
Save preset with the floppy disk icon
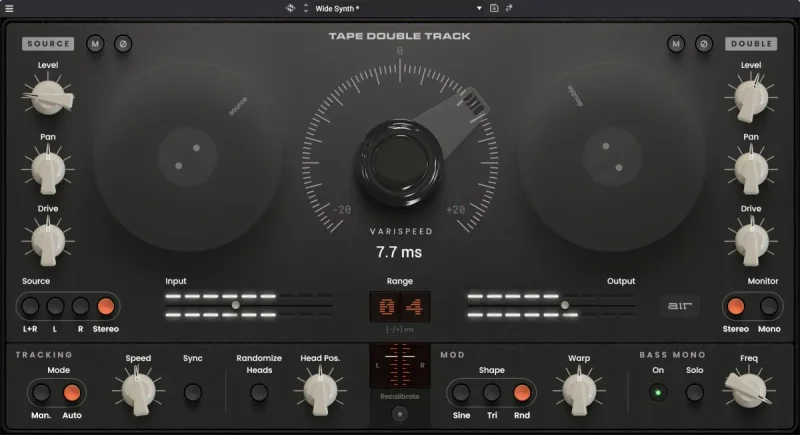pyautogui.click(x=494, y=8)
